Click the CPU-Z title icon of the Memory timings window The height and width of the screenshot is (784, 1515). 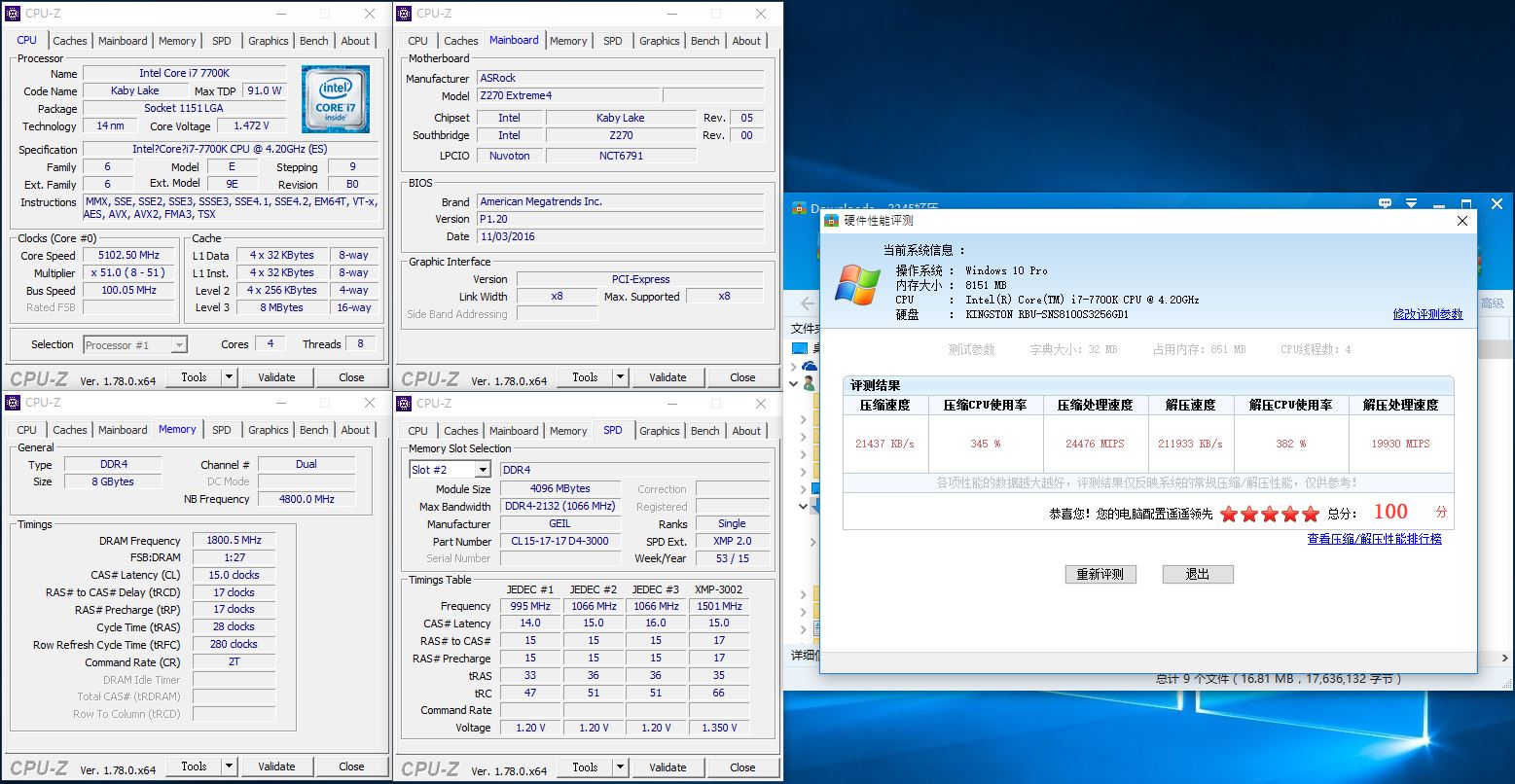tap(13, 403)
